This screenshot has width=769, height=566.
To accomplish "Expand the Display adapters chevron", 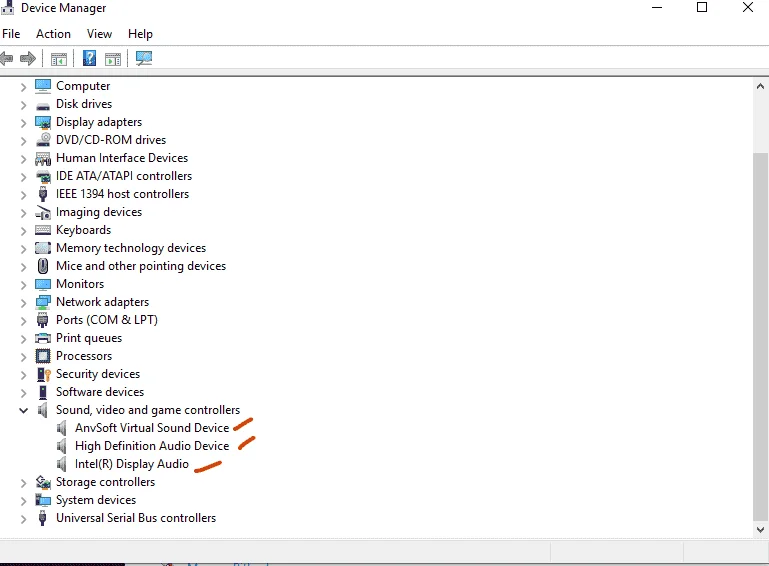I will click(x=23, y=123).
